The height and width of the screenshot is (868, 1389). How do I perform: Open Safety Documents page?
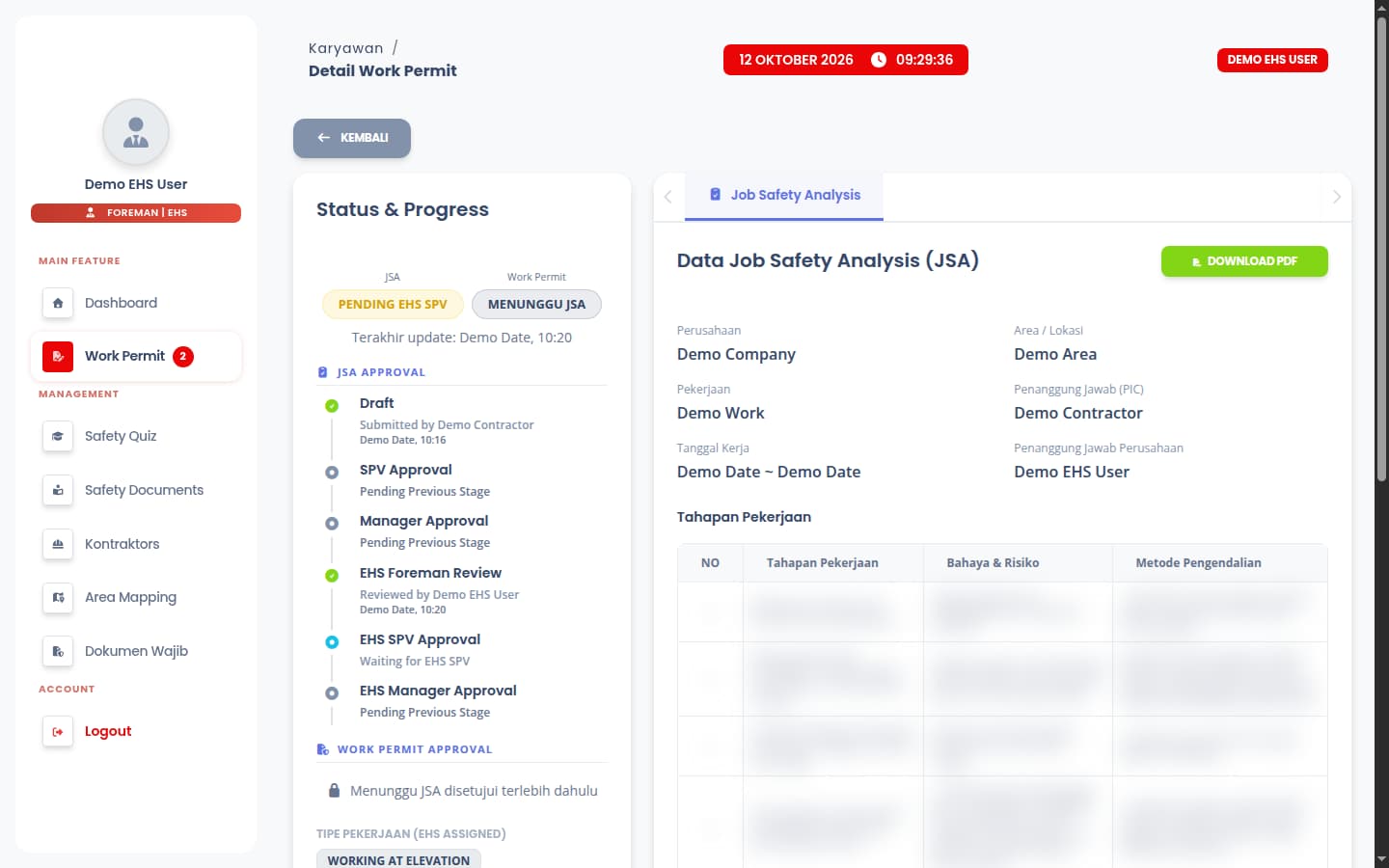[136, 490]
